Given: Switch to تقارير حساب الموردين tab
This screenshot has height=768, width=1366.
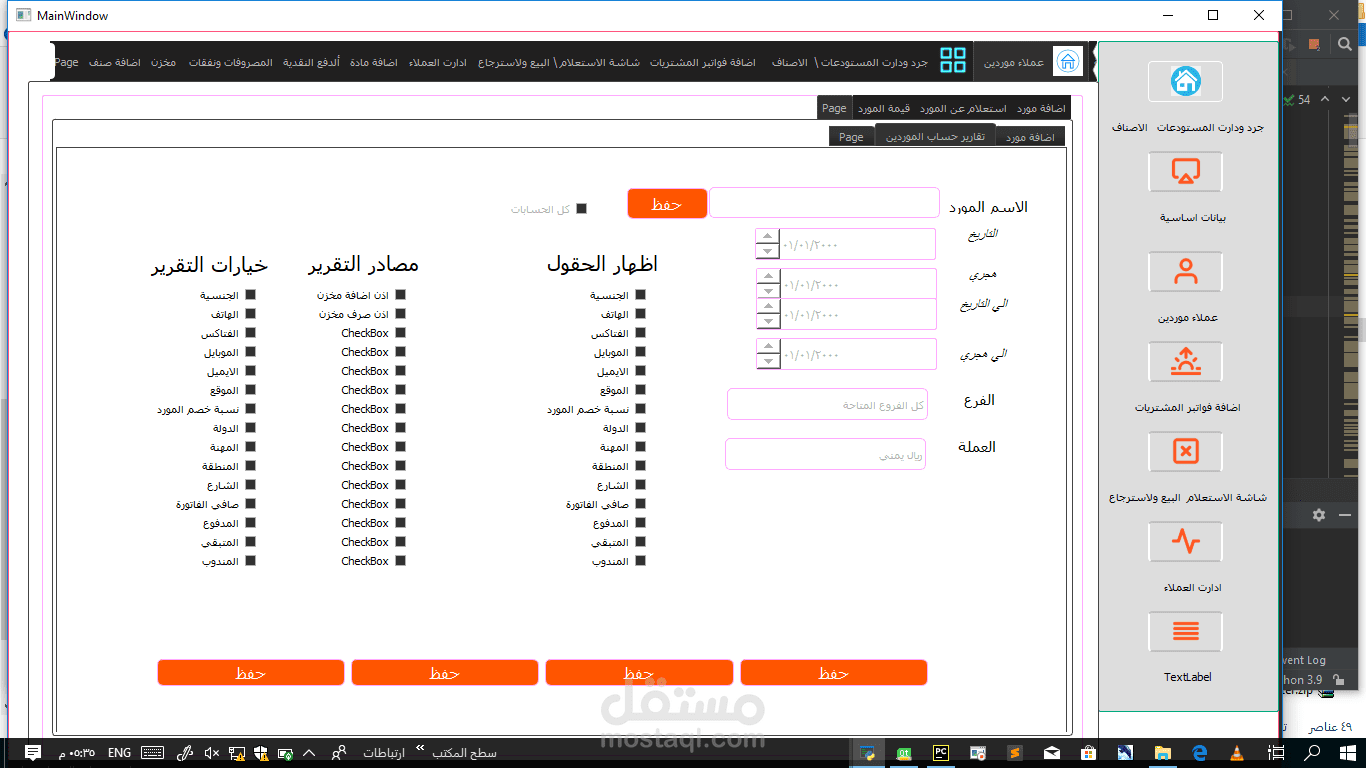Looking at the screenshot, I should pyautogui.click(x=934, y=136).
